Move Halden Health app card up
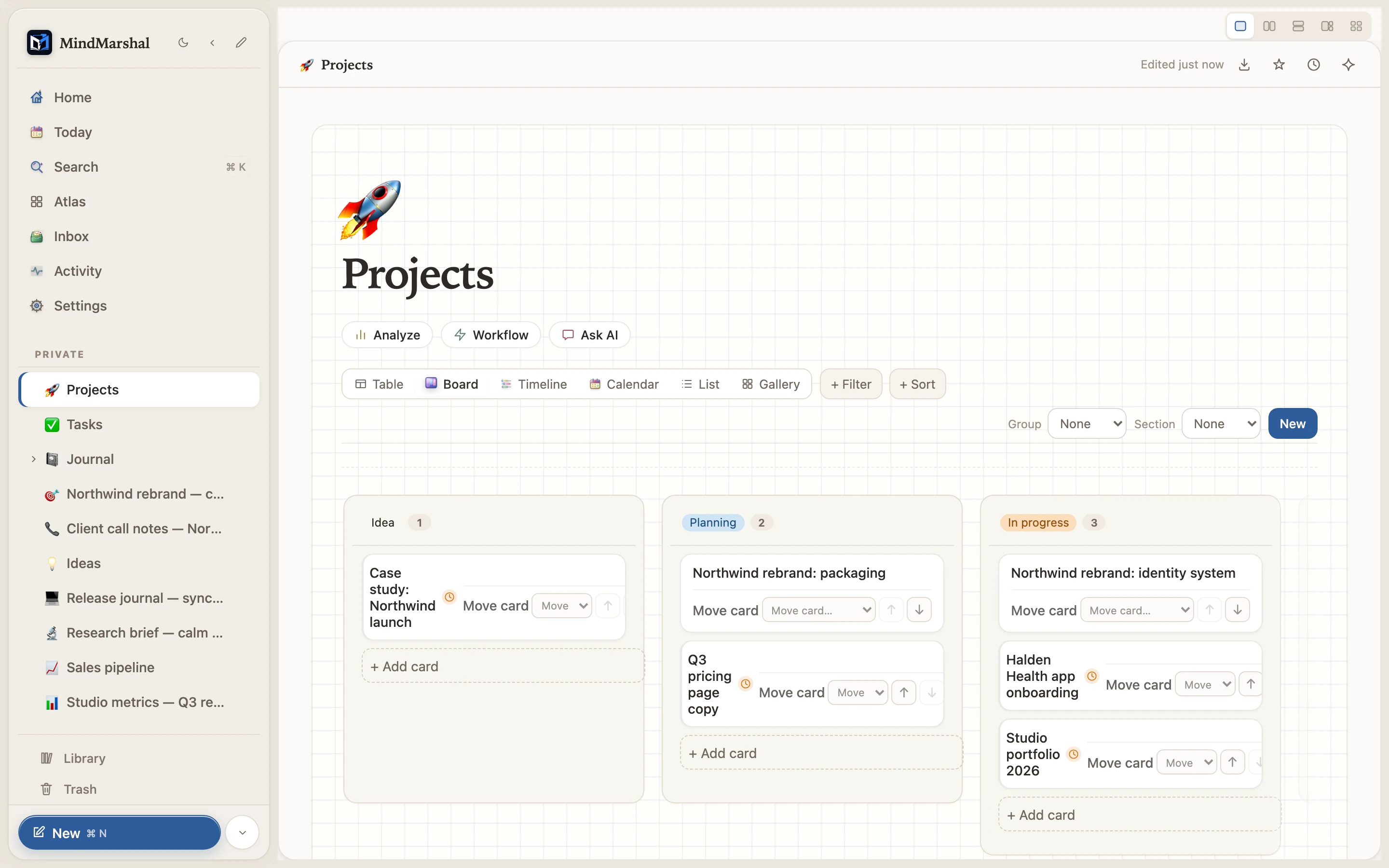Image resolution: width=1389 pixels, height=868 pixels. coord(1250,685)
